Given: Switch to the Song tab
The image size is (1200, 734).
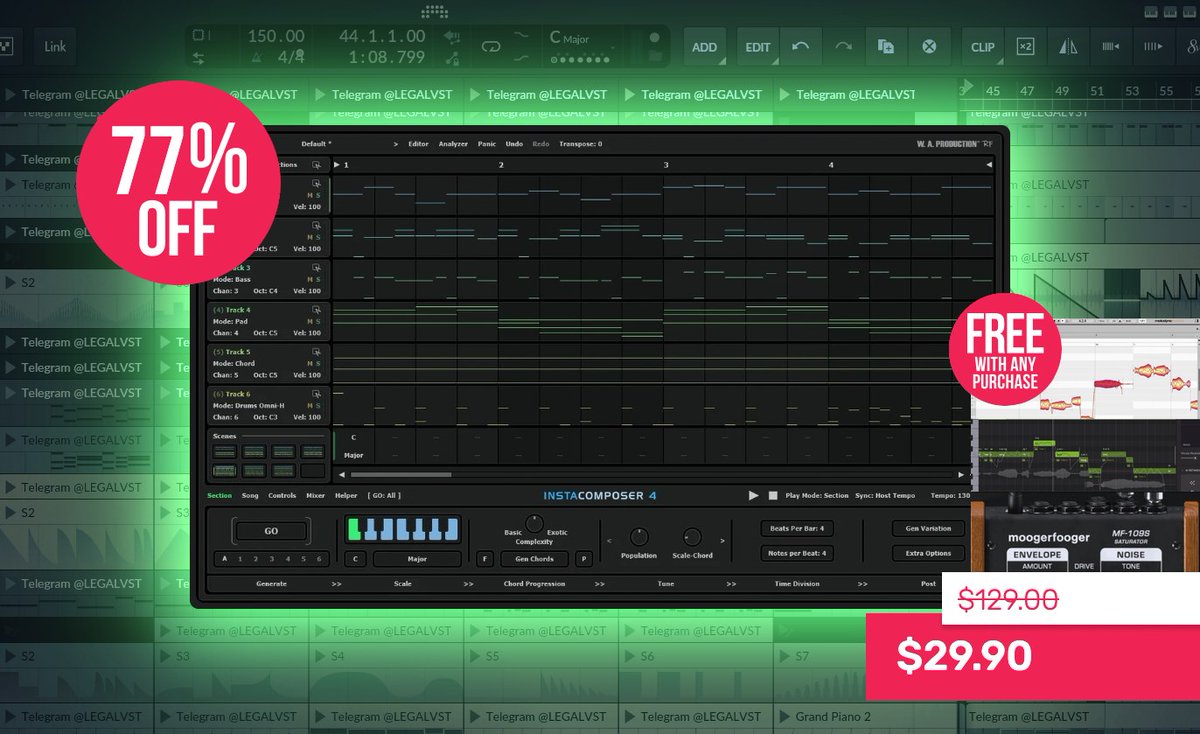Looking at the screenshot, I should 250,495.
